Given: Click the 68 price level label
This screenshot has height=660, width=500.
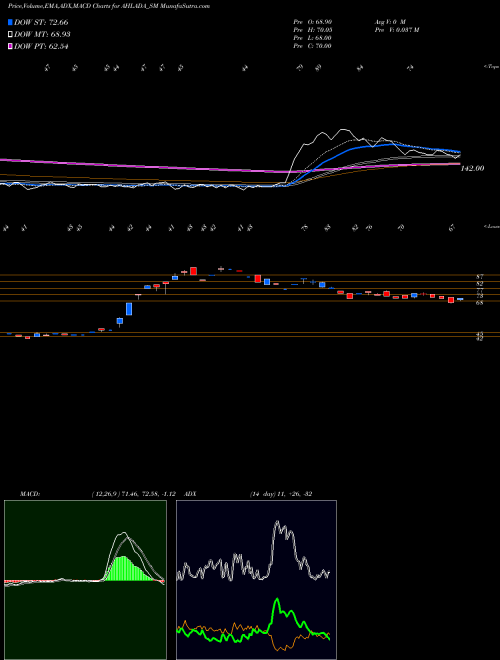Looking at the screenshot, I should tap(479, 303).
